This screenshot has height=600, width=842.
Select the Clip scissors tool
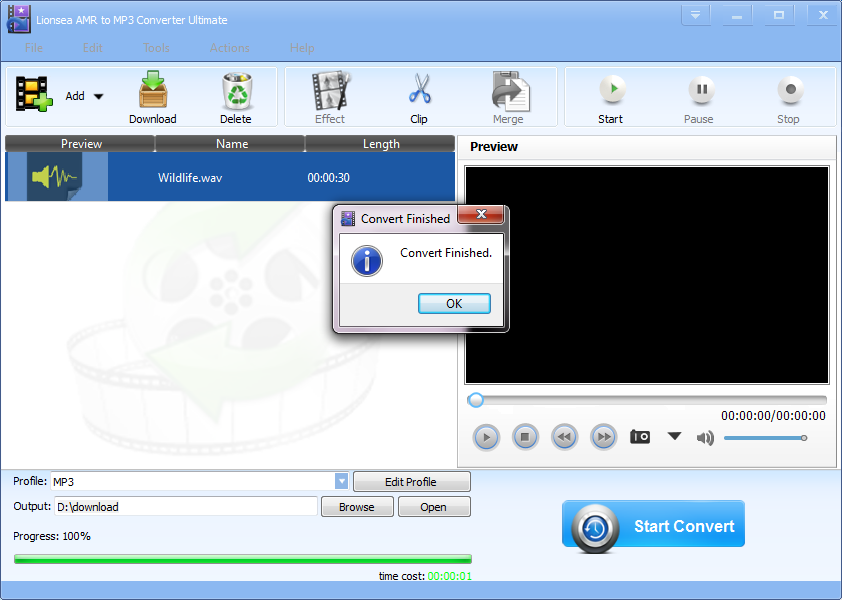[x=419, y=98]
